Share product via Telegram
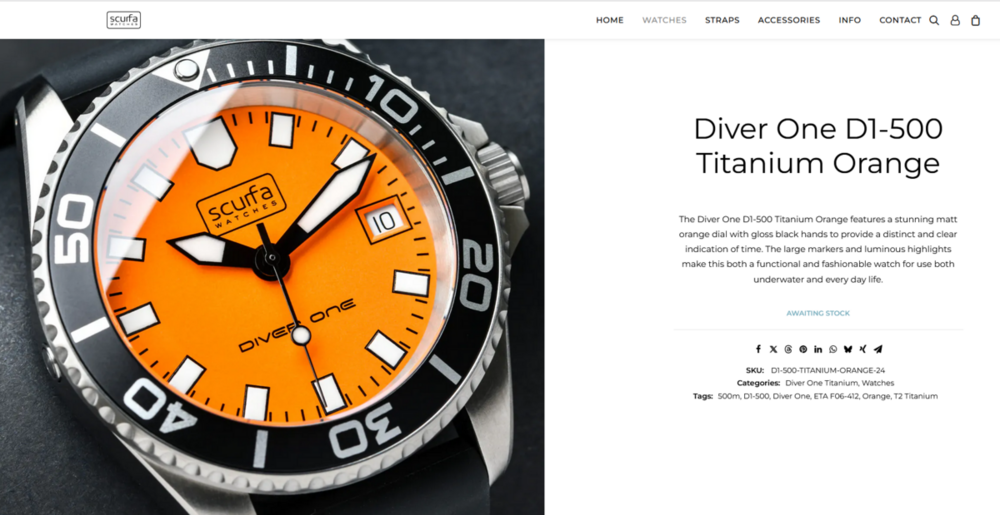This screenshot has height=515, width=1000. [878, 349]
